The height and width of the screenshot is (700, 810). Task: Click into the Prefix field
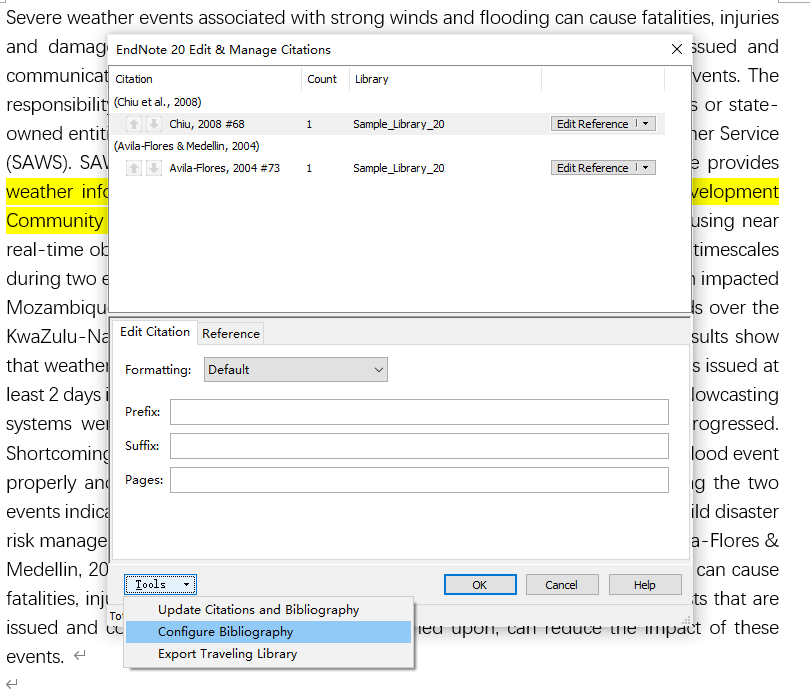(x=419, y=412)
